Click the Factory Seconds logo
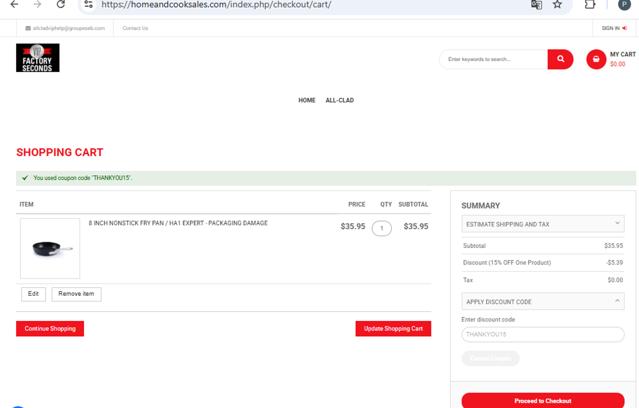Viewport: 639px width, 408px height. point(37,58)
